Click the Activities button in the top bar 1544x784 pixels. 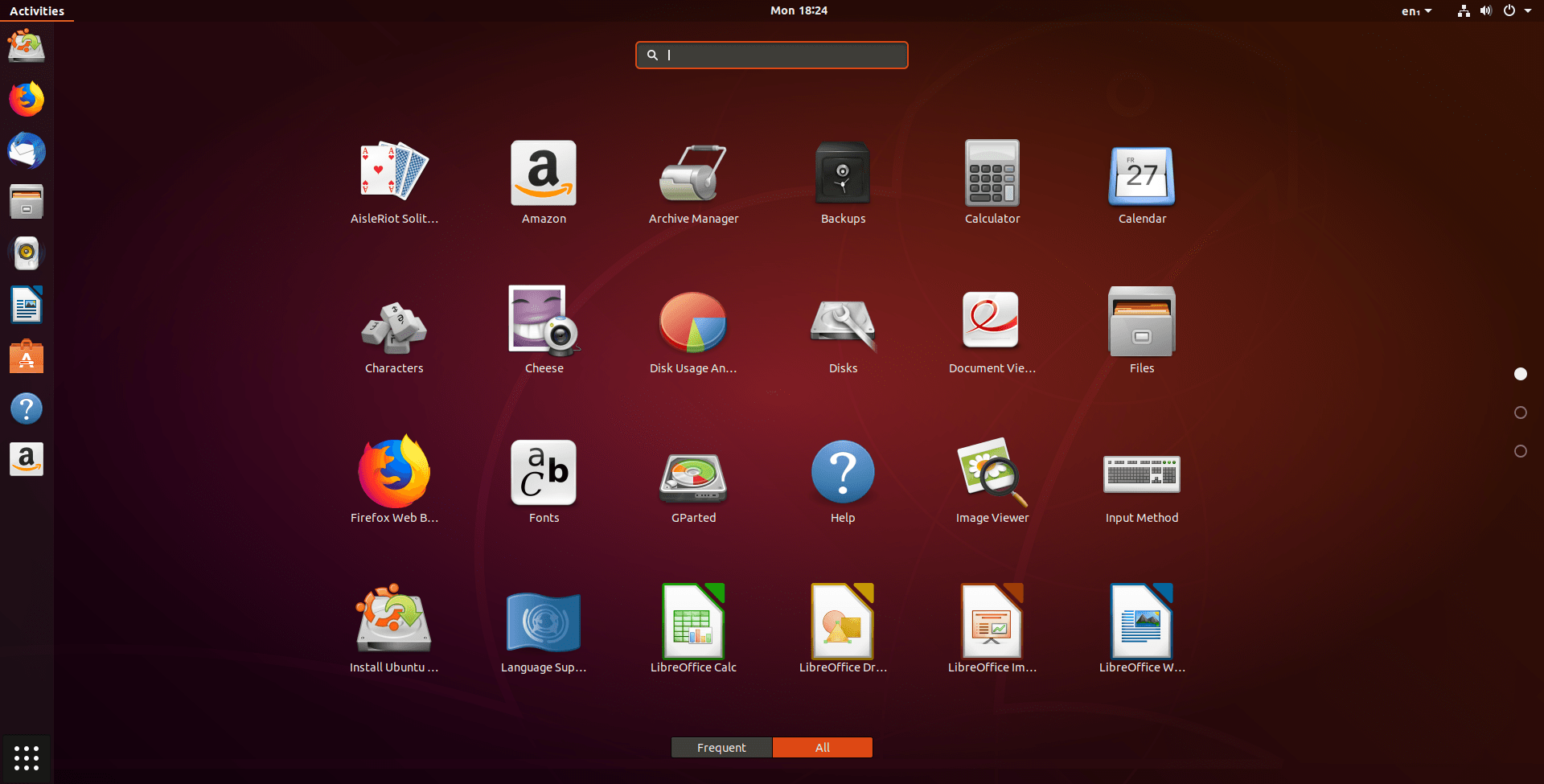click(37, 10)
